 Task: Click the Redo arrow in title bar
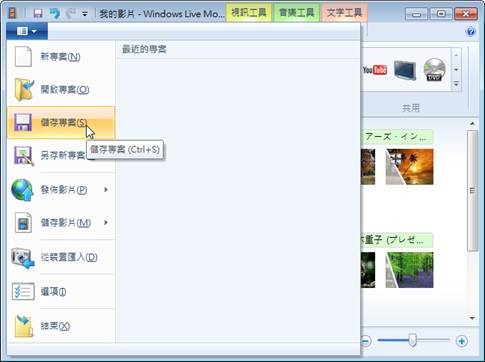(x=71, y=13)
